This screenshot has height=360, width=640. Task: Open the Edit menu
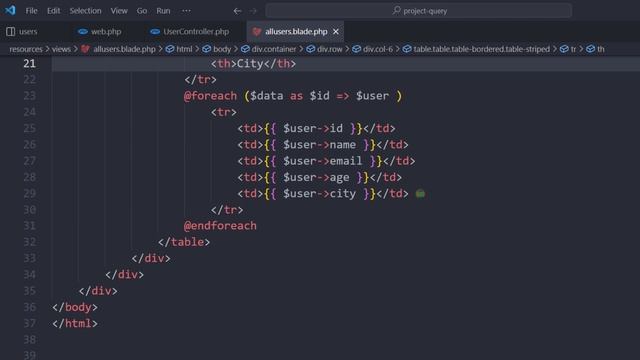(x=53, y=11)
